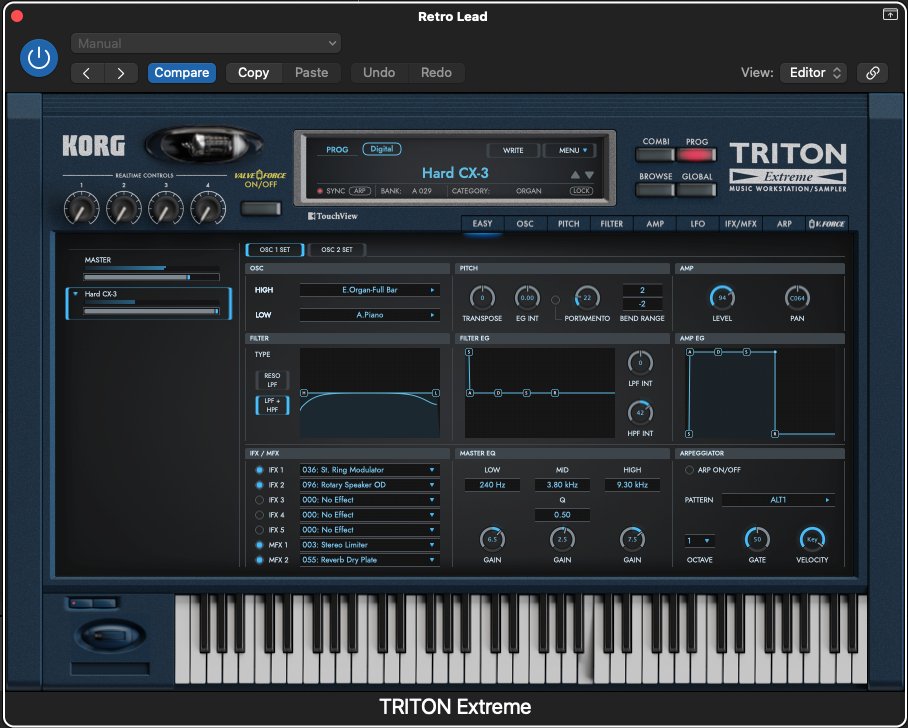
Task: Click the Master EQ HIGH gain knob
Action: coord(632,539)
